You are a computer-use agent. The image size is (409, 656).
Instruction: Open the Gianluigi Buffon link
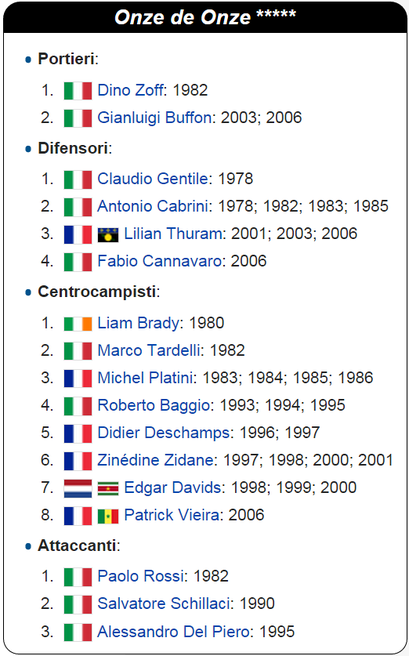154,118
